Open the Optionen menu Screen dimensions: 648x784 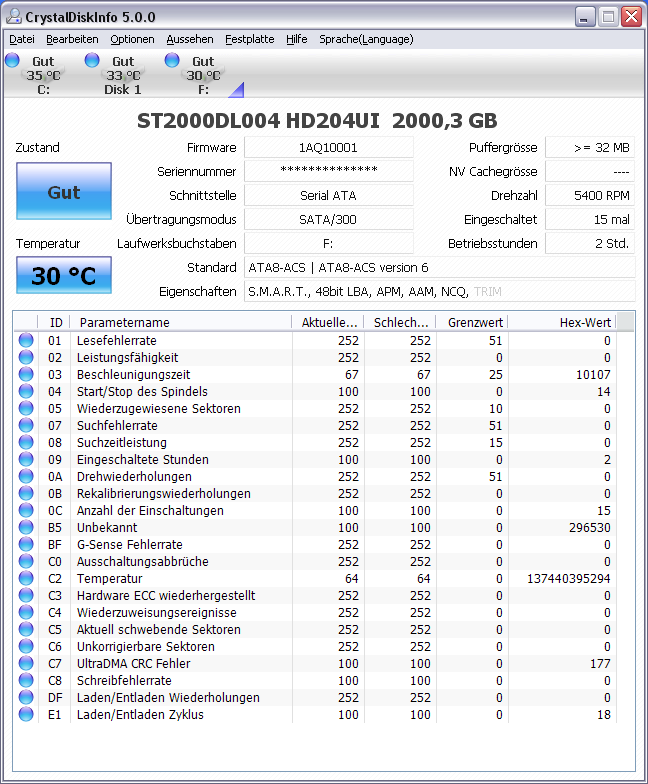coord(132,39)
